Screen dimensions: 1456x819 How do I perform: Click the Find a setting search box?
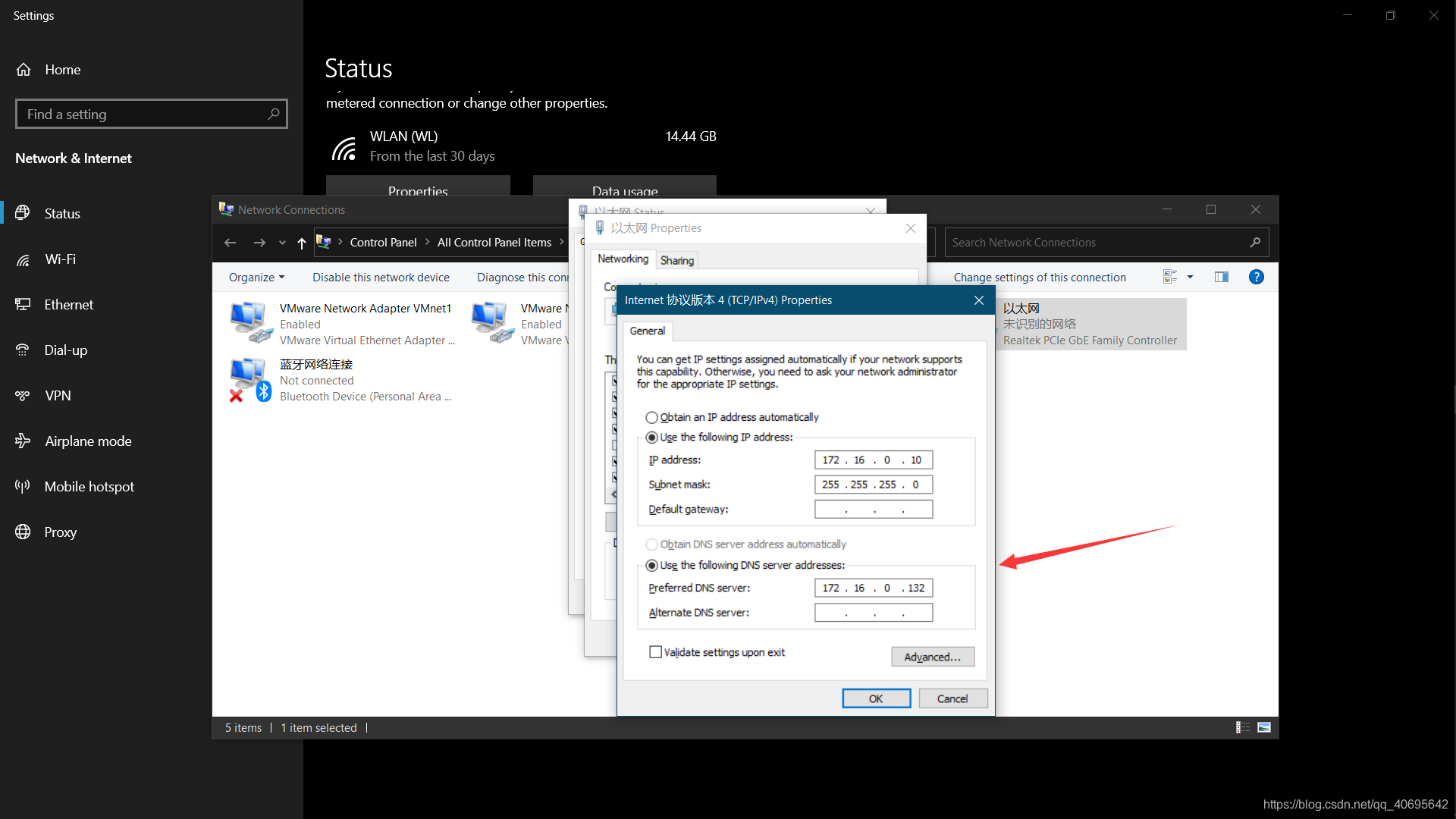click(x=152, y=114)
